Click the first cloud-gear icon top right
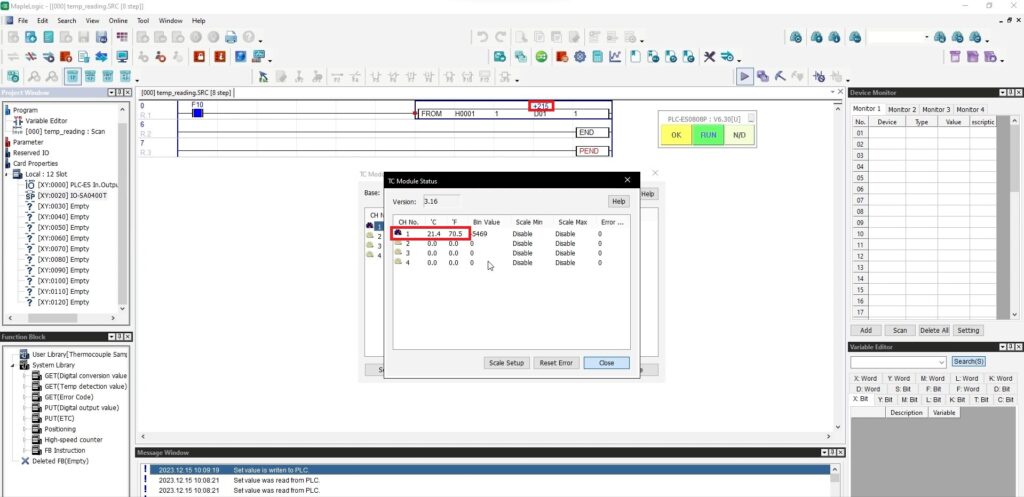This screenshot has width=1024, height=497. coord(795,37)
